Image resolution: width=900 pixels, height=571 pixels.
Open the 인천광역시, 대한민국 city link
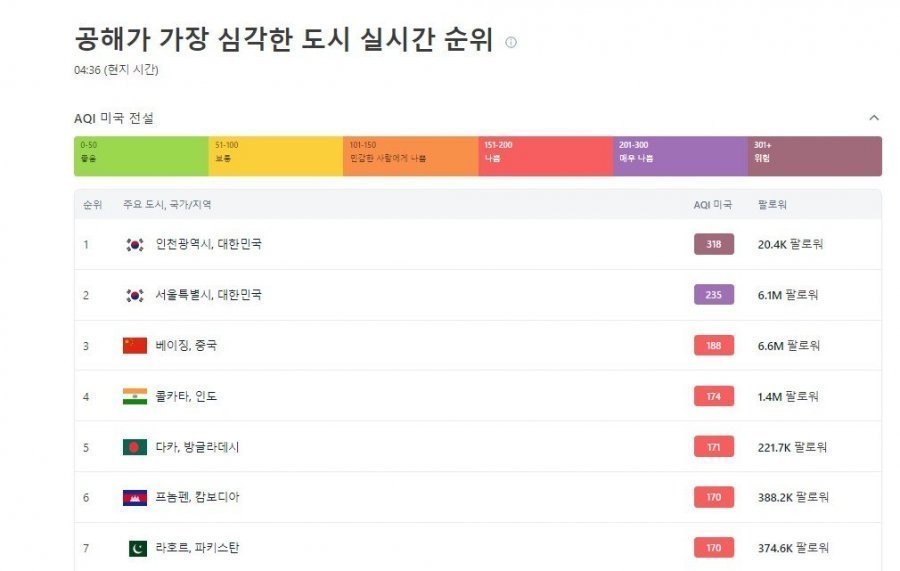(x=208, y=244)
